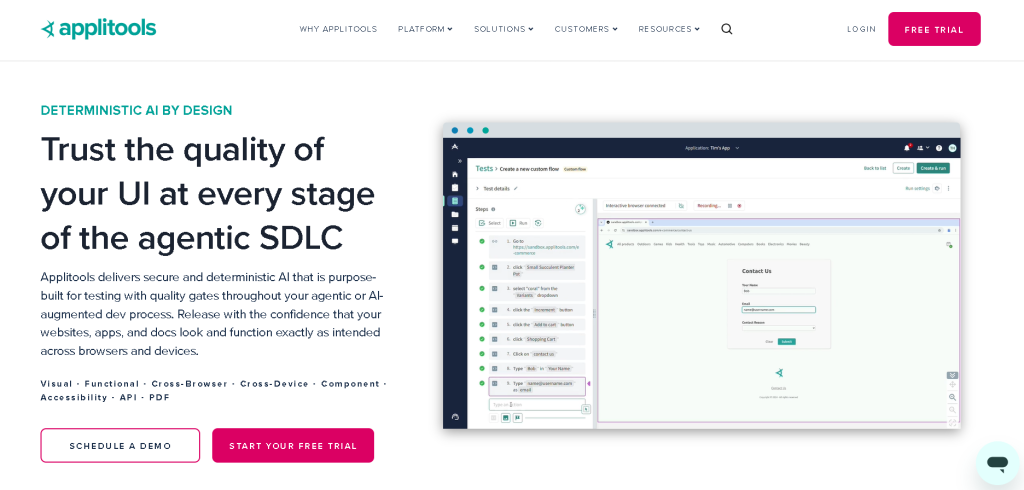The width and height of the screenshot is (1024, 490).
Task: Click the home icon in the product screenshot sidebar
Action: coord(455,174)
